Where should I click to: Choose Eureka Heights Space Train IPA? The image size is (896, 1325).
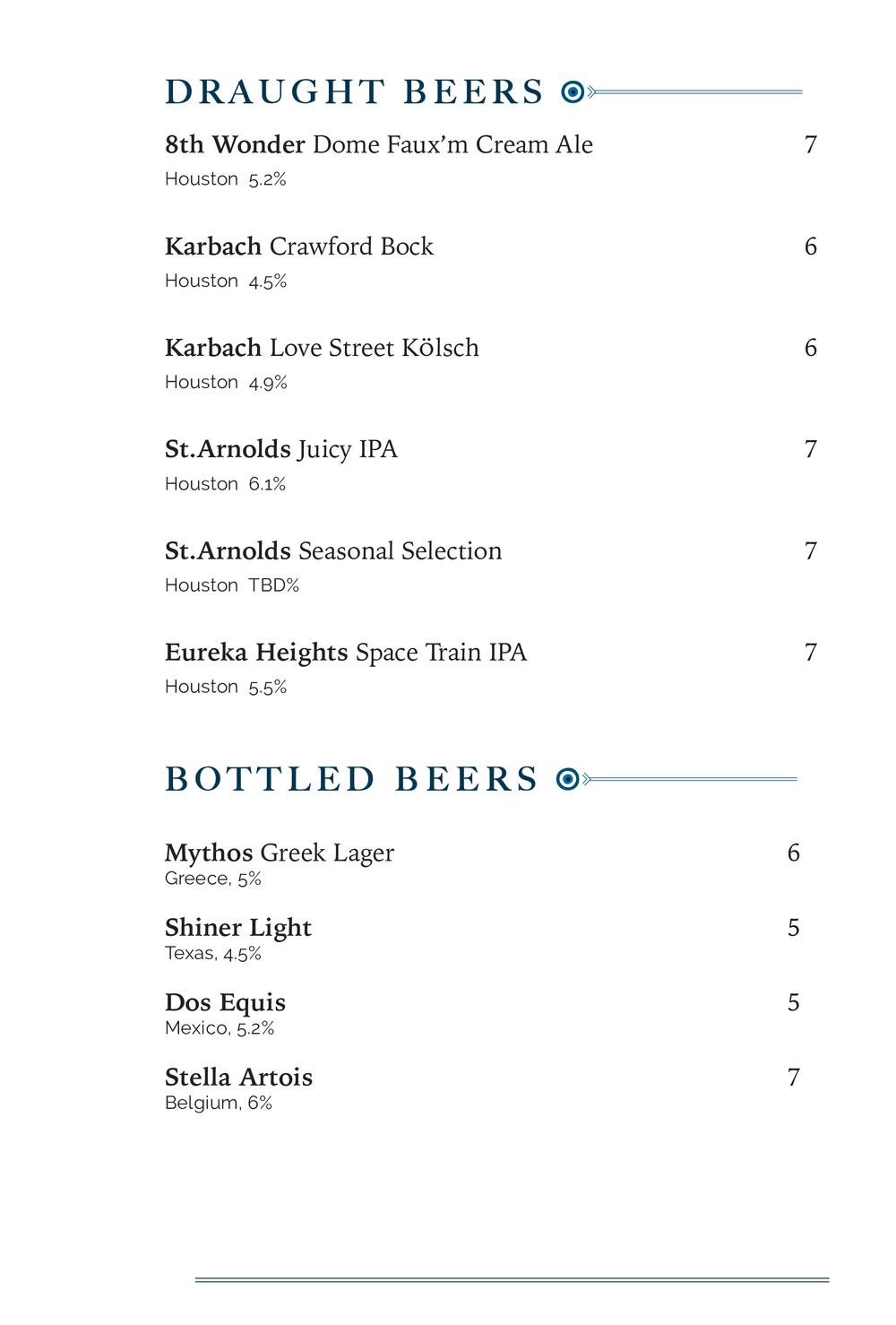pos(346,653)
